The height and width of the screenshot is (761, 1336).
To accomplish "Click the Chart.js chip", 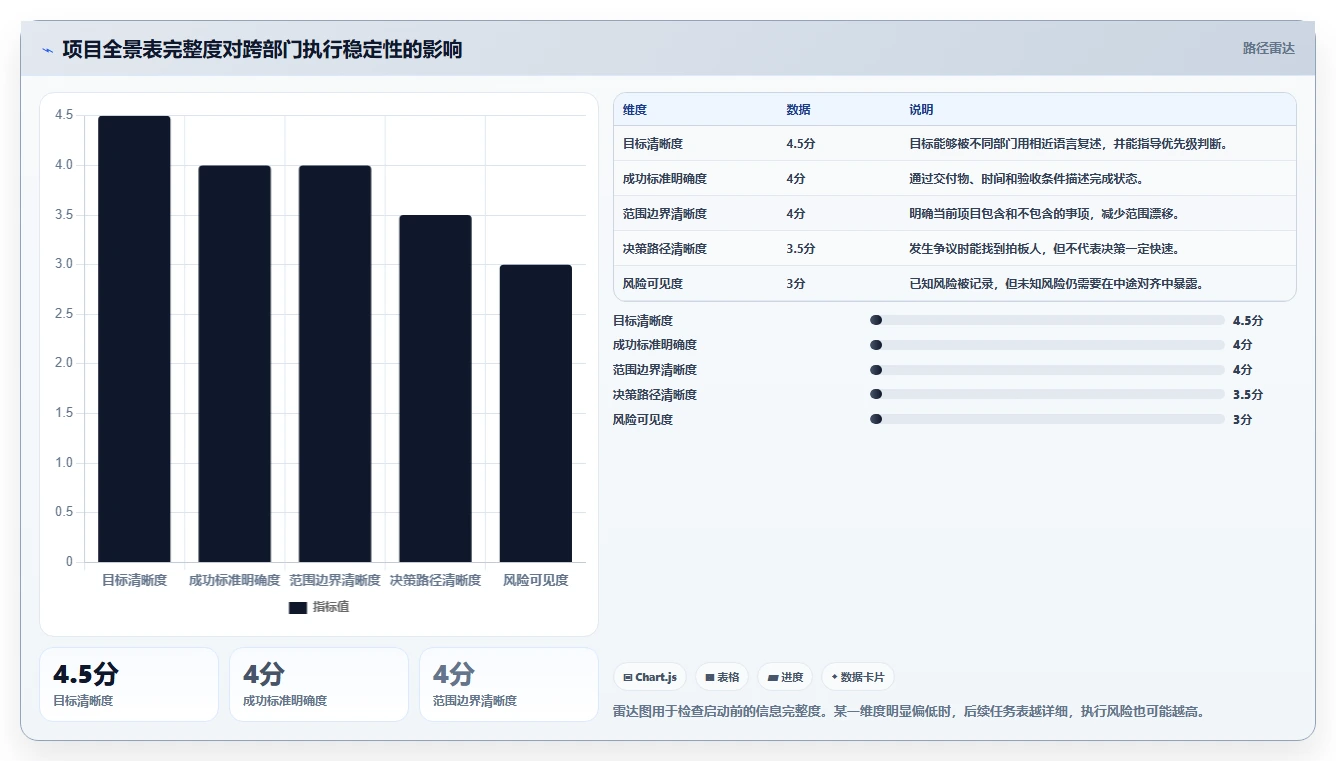I will (650, 677).
